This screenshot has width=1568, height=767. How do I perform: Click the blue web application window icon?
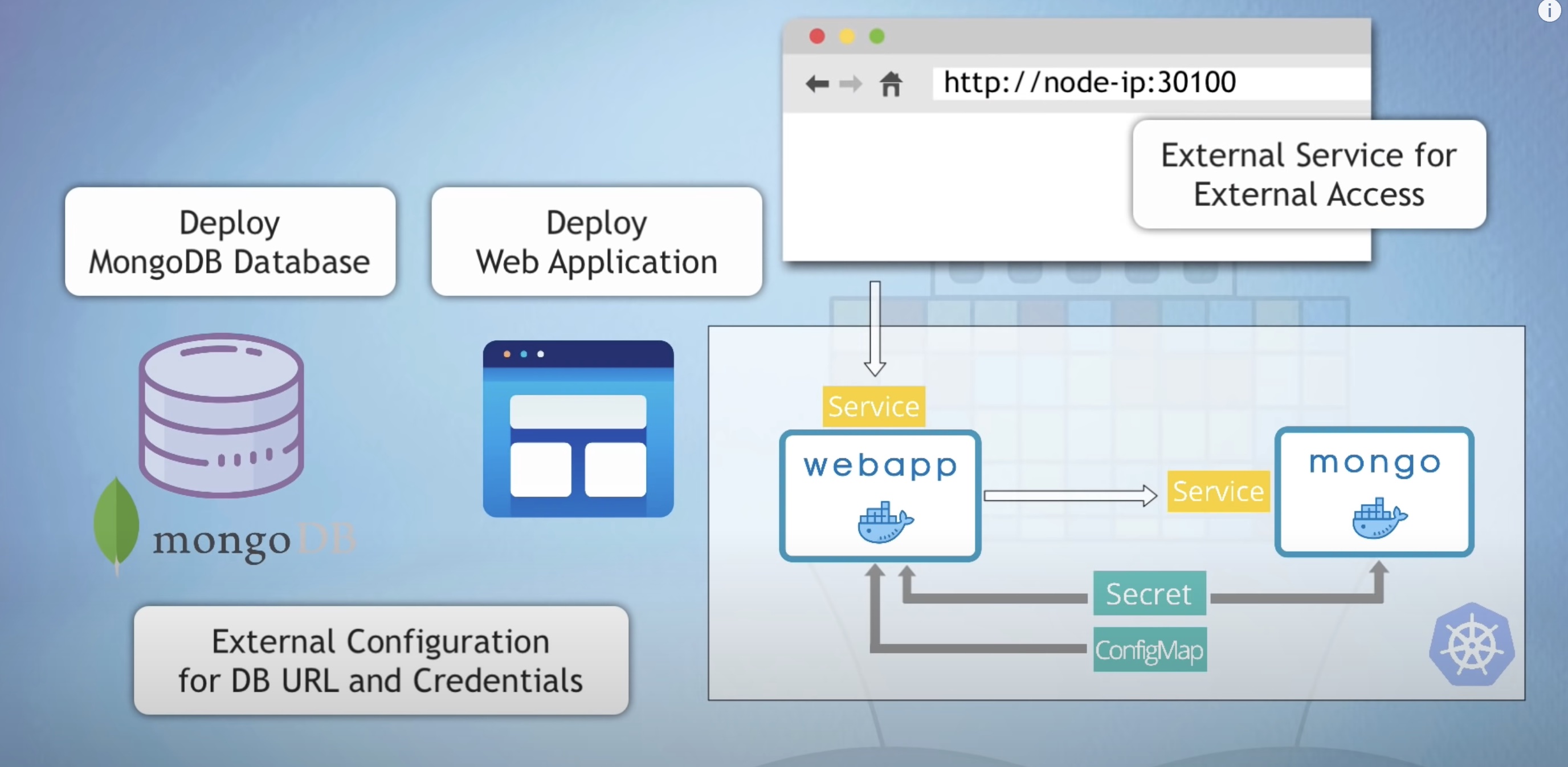[x=578, y=429]
